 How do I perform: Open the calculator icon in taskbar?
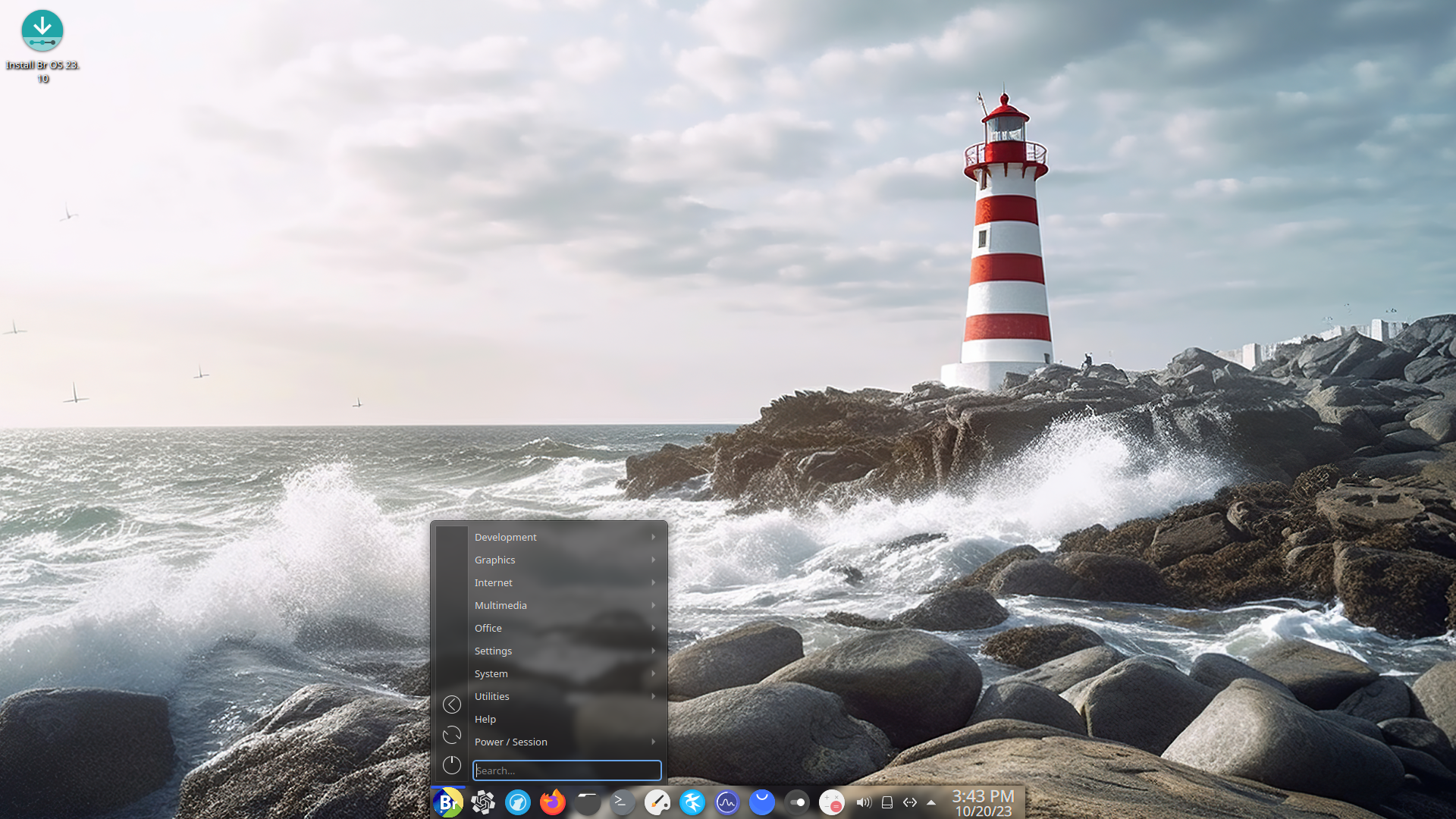(832, 802)
